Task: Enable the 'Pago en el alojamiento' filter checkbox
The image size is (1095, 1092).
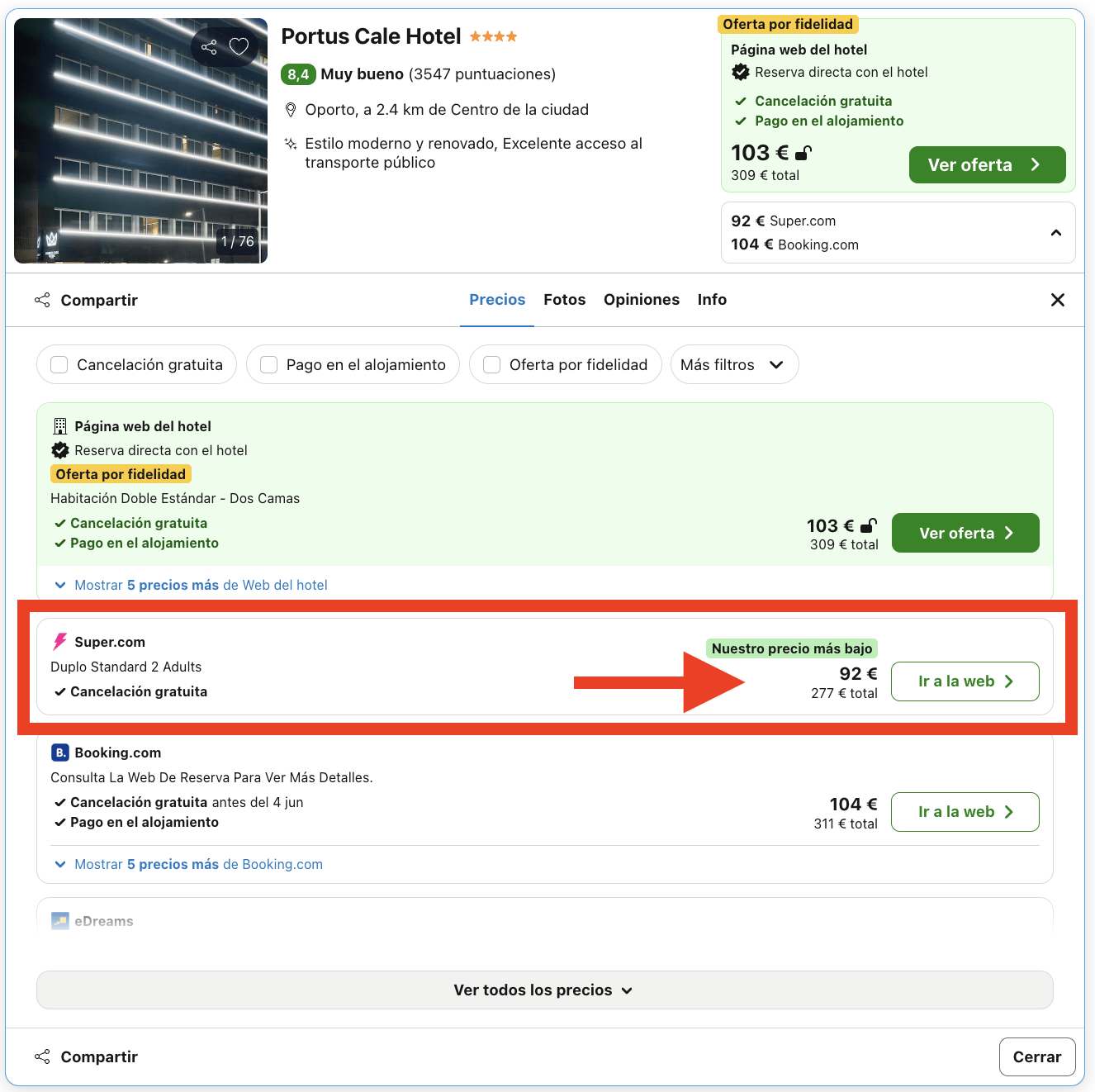Action: pos(268,364)
